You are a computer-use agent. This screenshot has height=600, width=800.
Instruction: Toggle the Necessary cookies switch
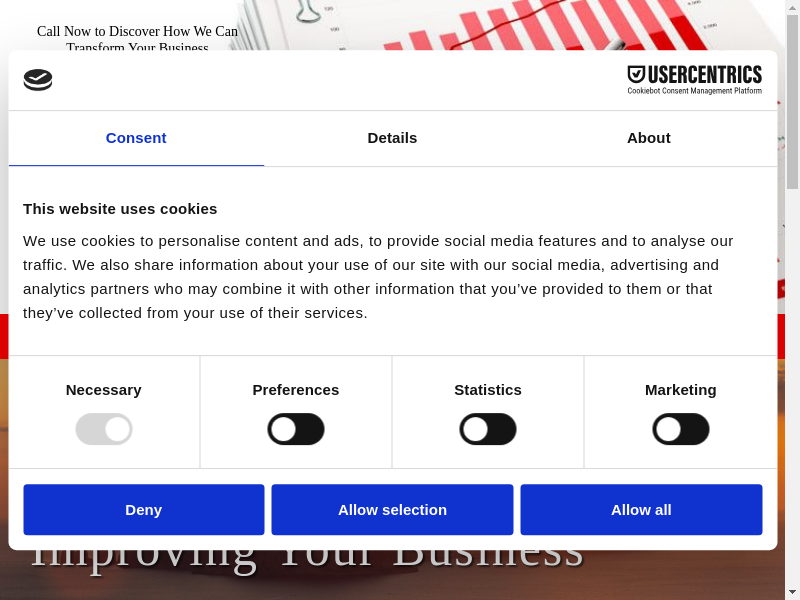point(104,429)
